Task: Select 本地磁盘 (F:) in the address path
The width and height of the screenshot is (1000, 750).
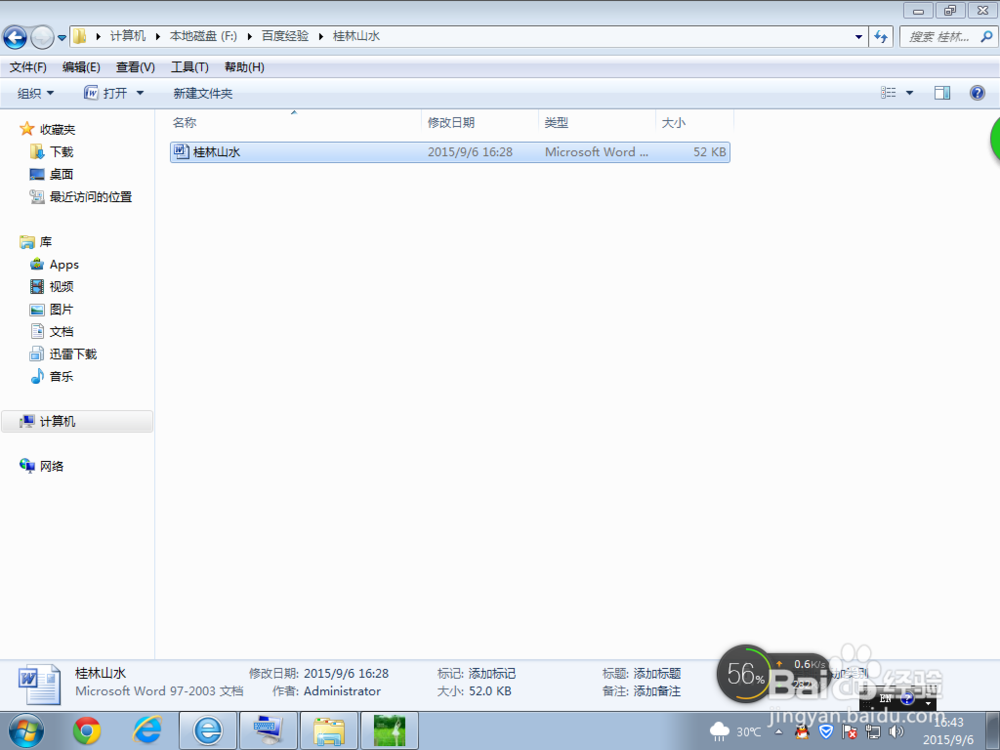Action: click(x=203, y=36)
